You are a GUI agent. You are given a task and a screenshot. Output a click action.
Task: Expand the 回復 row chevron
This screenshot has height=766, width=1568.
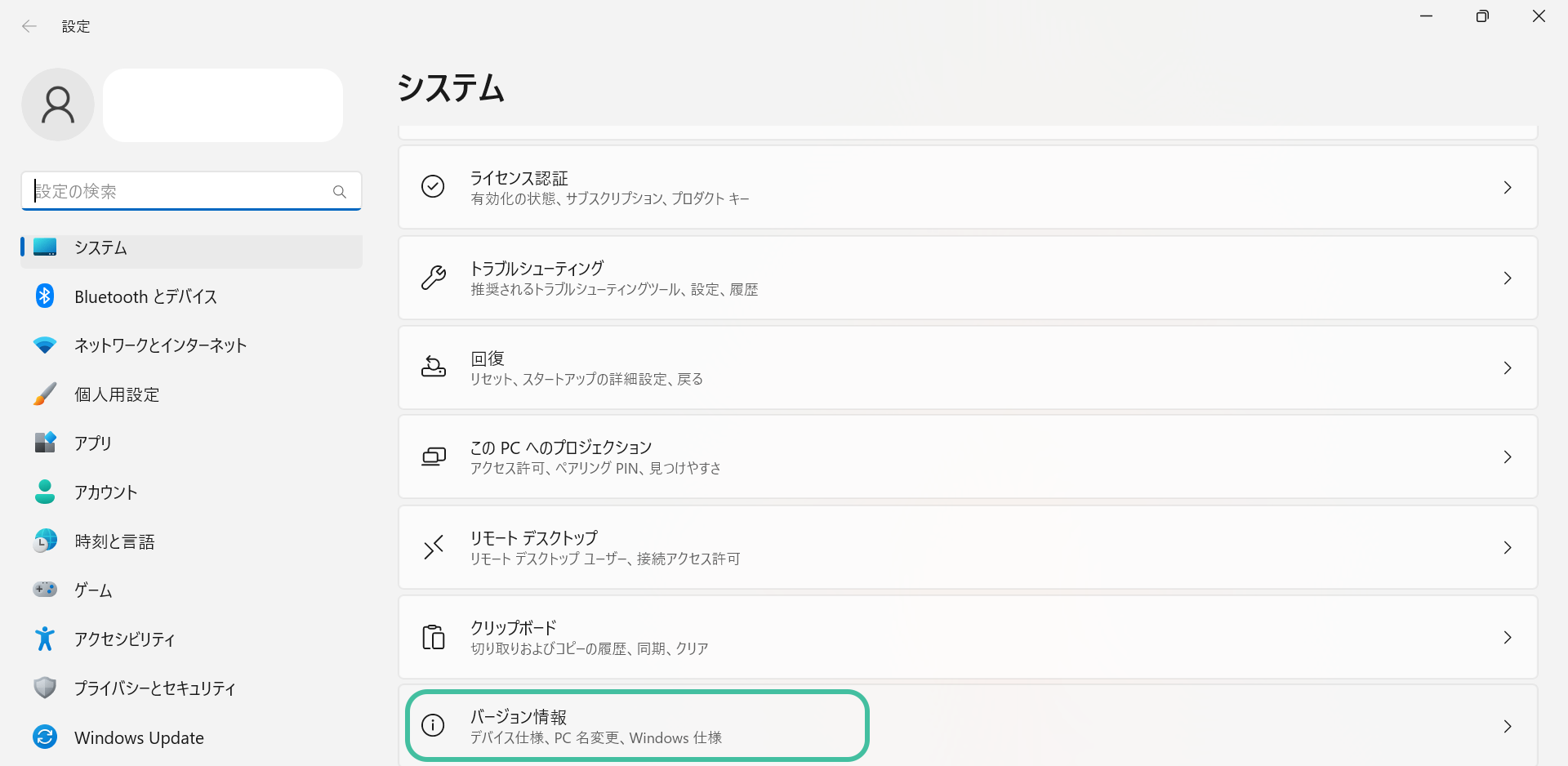[1508, 368]
